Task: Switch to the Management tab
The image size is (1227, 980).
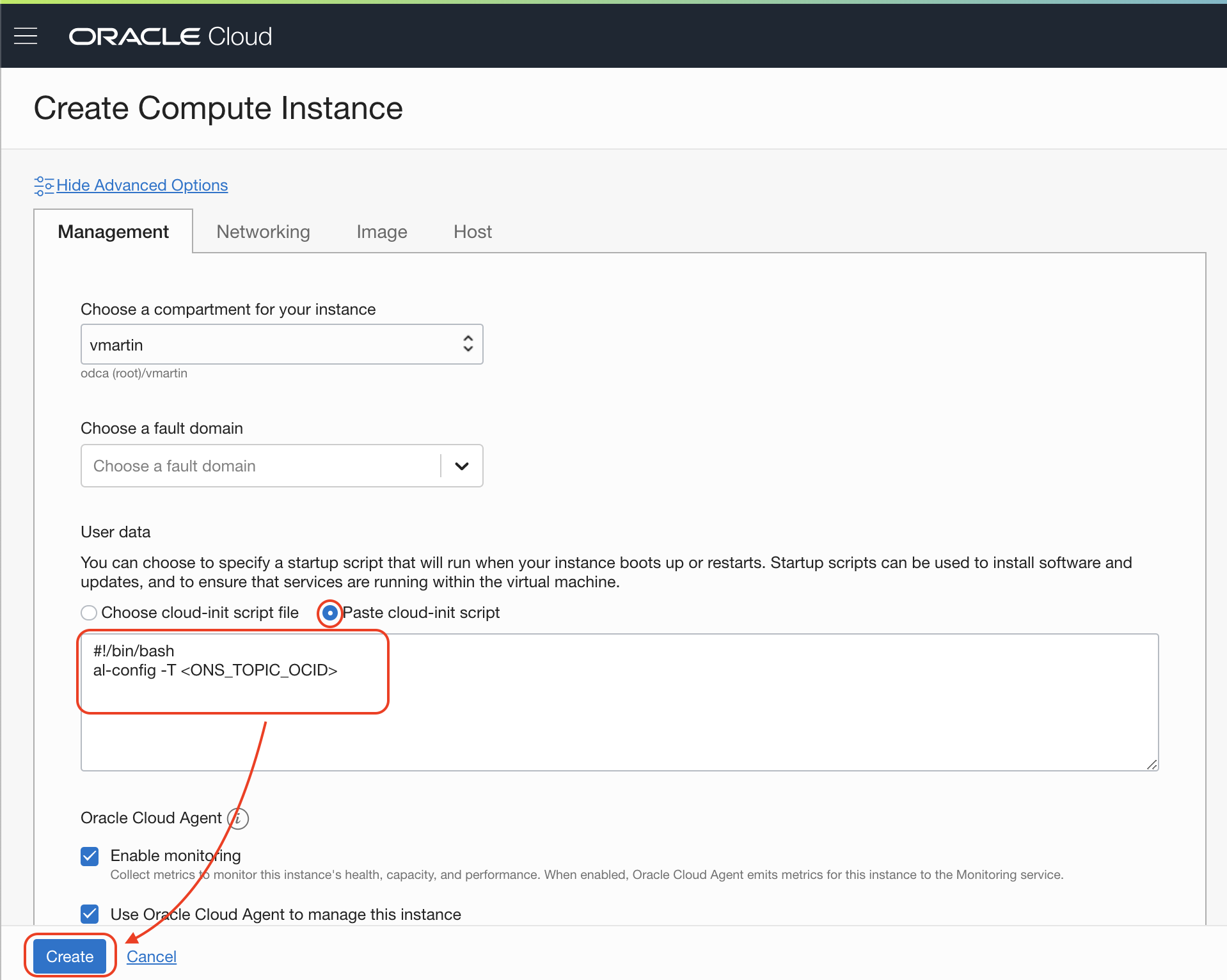Action: 113,232
